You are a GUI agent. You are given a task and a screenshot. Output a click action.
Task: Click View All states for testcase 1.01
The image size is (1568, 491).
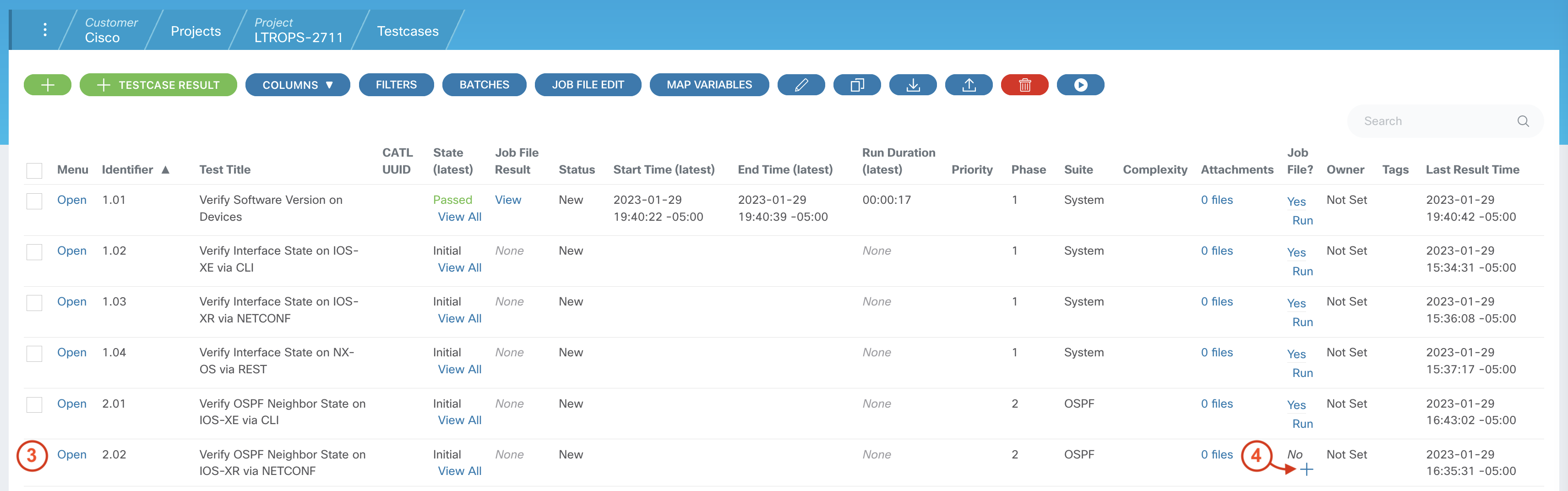tap(460, 217)
